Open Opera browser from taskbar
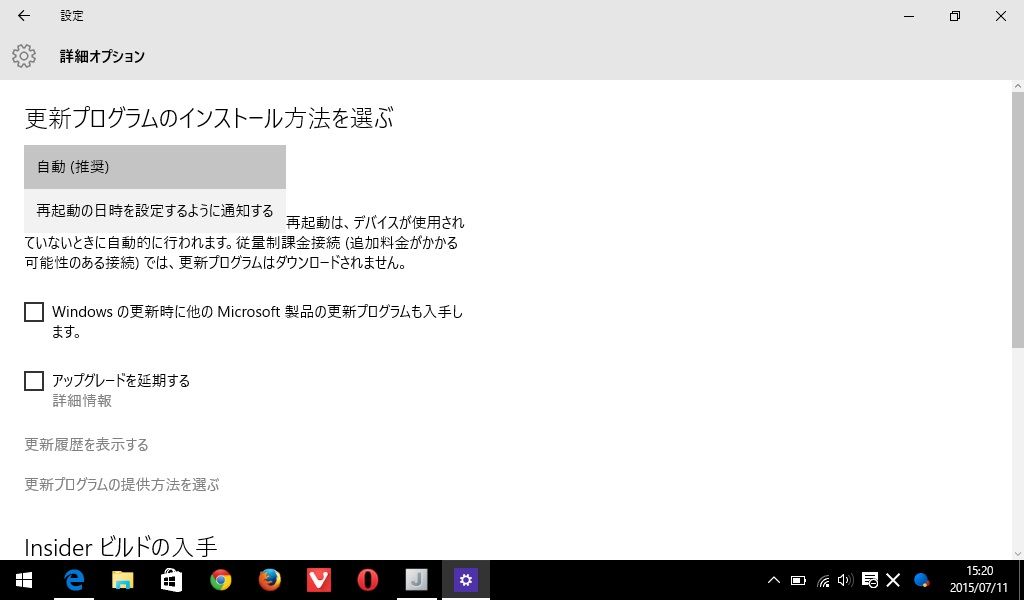The width and height of the screenshot is (1024, 600). point(368,580)
